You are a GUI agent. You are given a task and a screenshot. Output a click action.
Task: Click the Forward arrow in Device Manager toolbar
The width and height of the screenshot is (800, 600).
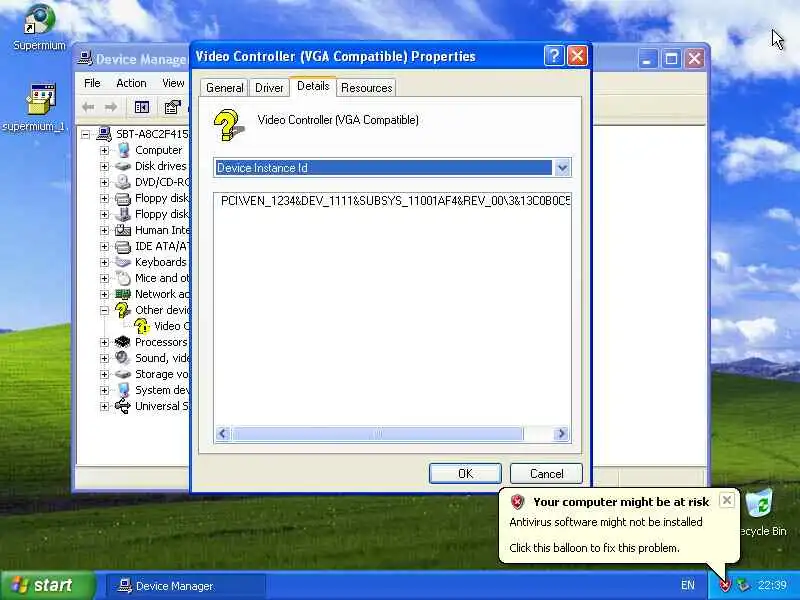click(111, 107)
